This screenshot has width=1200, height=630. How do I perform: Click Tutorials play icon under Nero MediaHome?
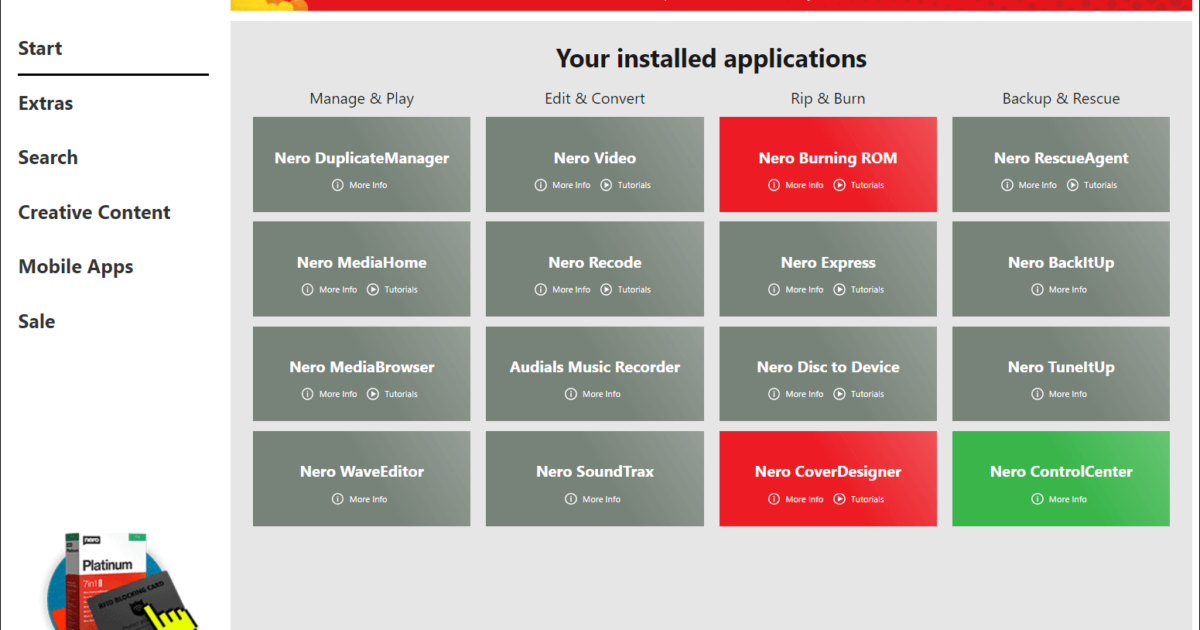[x=373, y=290]
